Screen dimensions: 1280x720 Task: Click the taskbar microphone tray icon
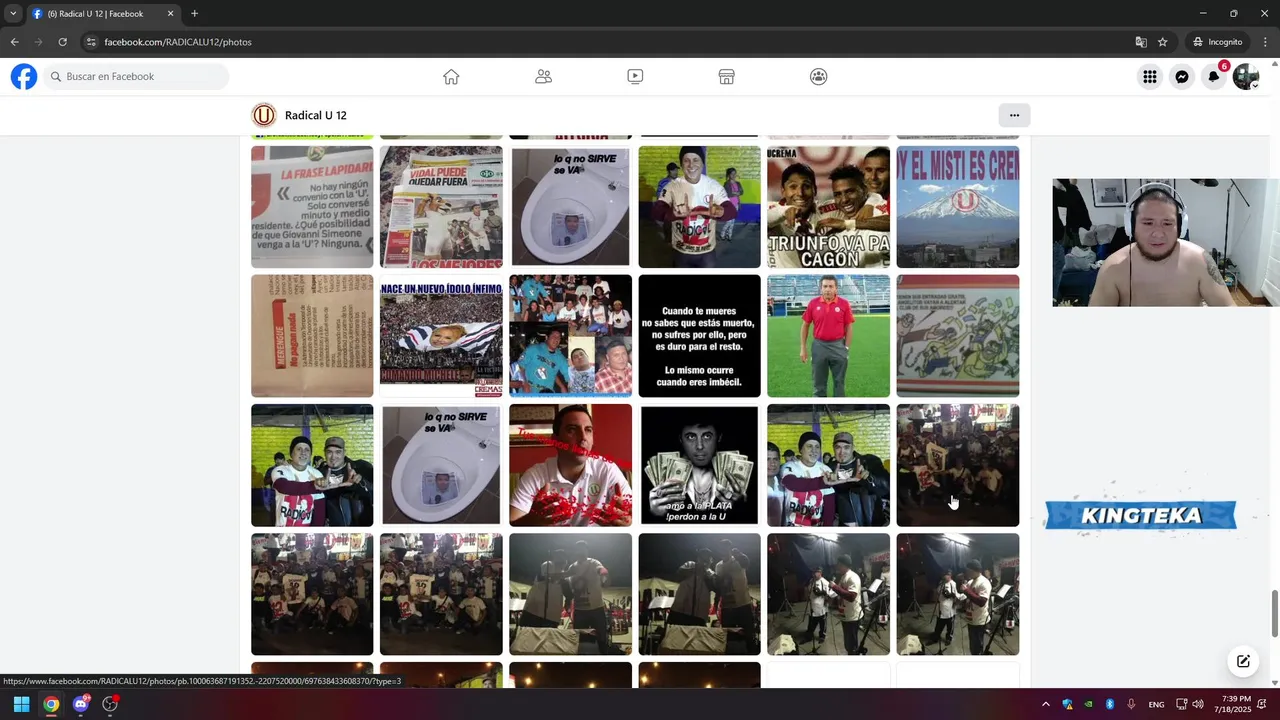coord(1132,704)
